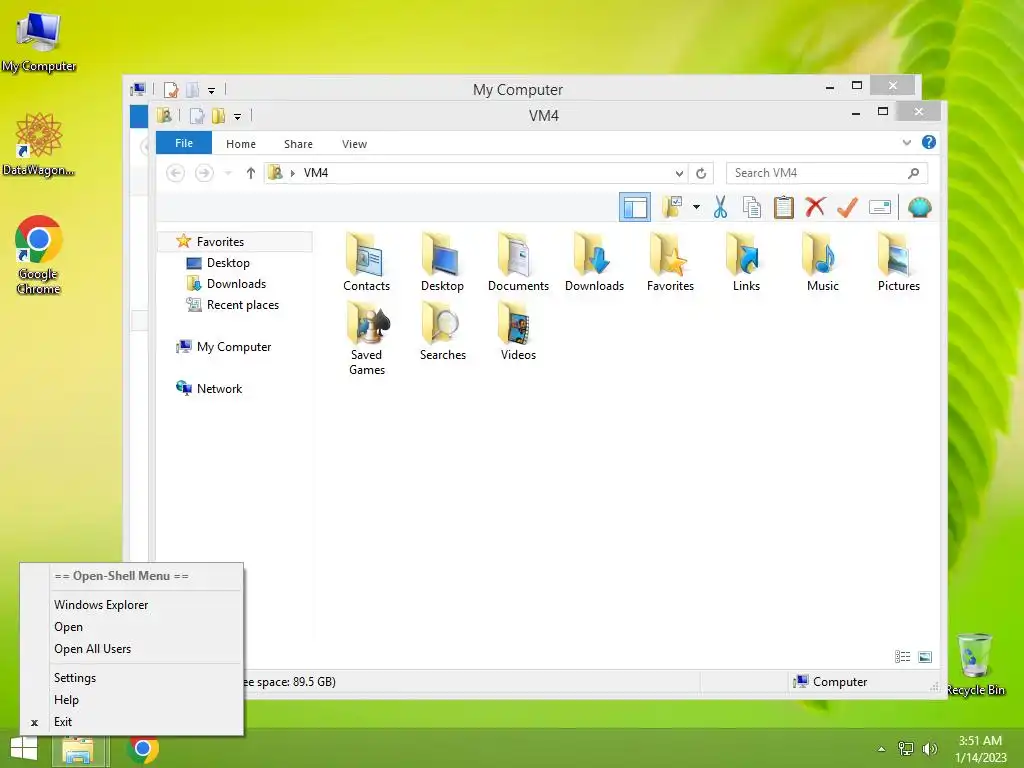Click the Forward navigation arrow

coord(204,173)
